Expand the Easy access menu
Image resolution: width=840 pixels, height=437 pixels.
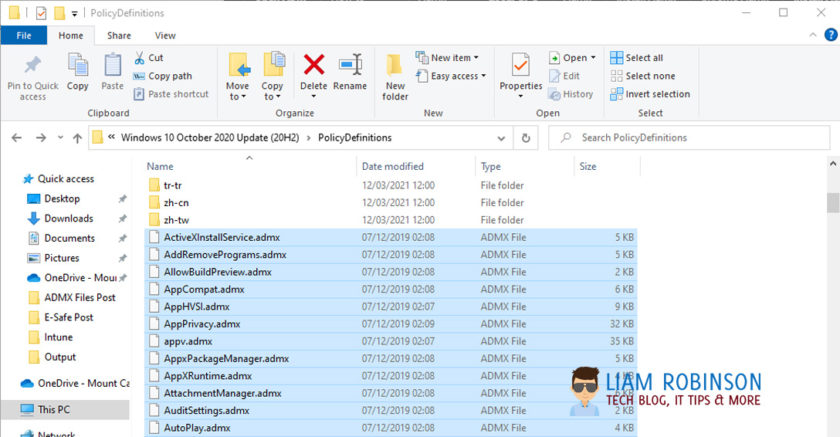point(451,76)
